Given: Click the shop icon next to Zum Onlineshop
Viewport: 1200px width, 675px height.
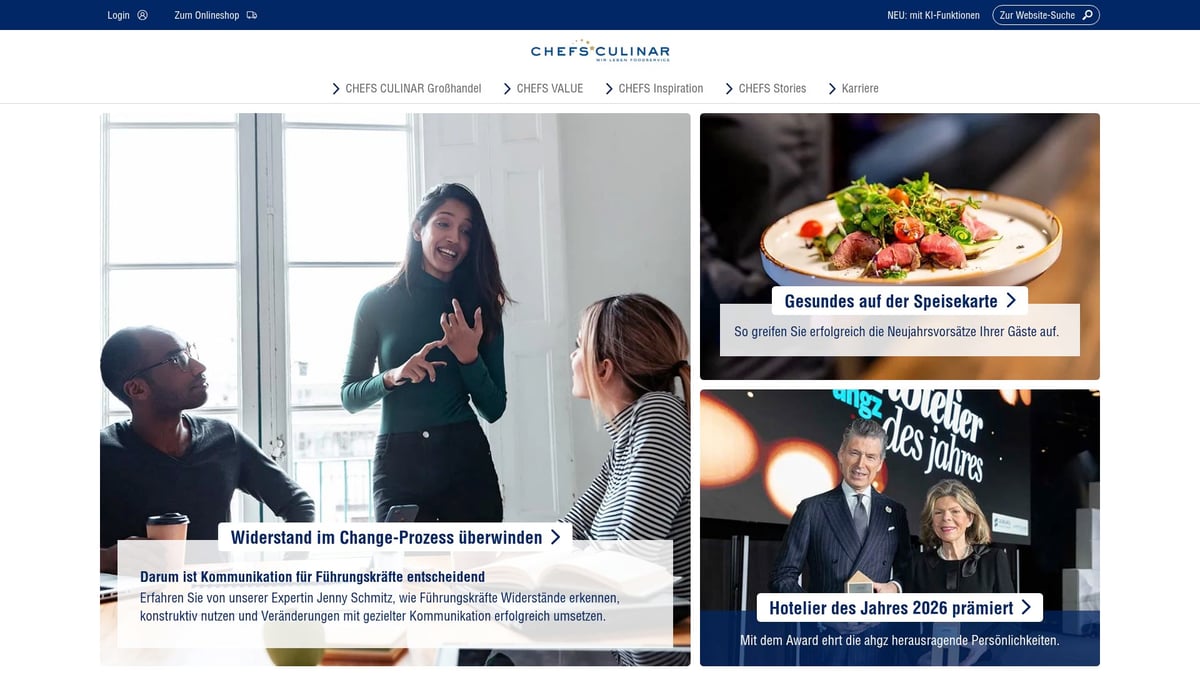Looking at the screenshot, I should (x=251, y=15).
